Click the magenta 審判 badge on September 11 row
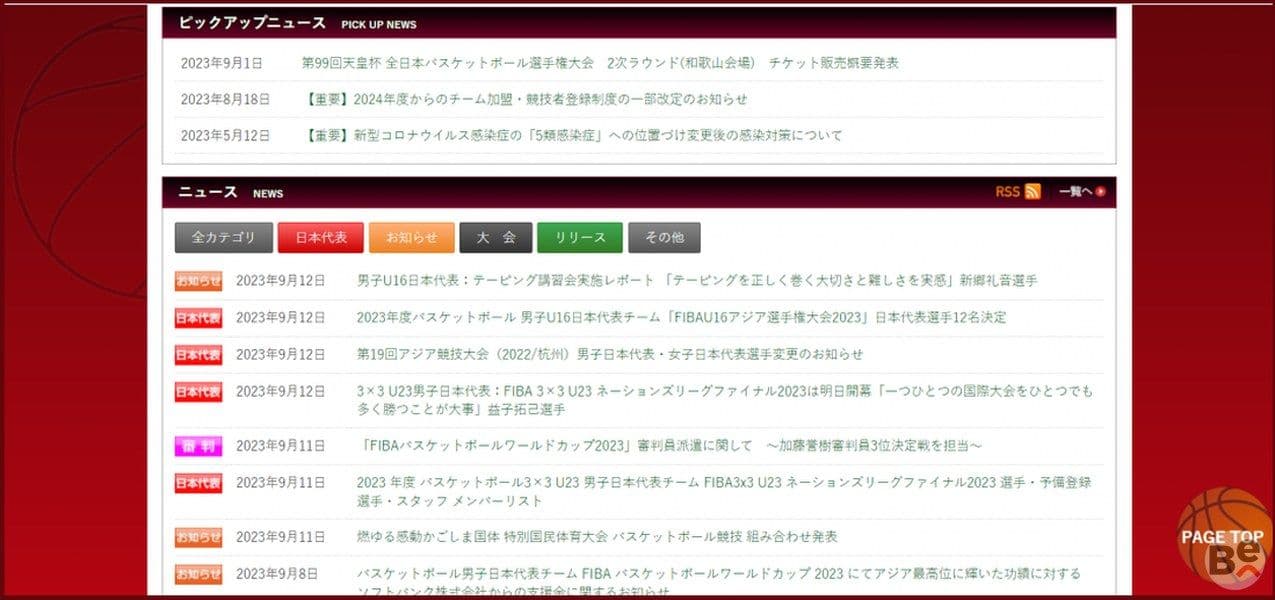1275x600 pixels. click(198, 446)
